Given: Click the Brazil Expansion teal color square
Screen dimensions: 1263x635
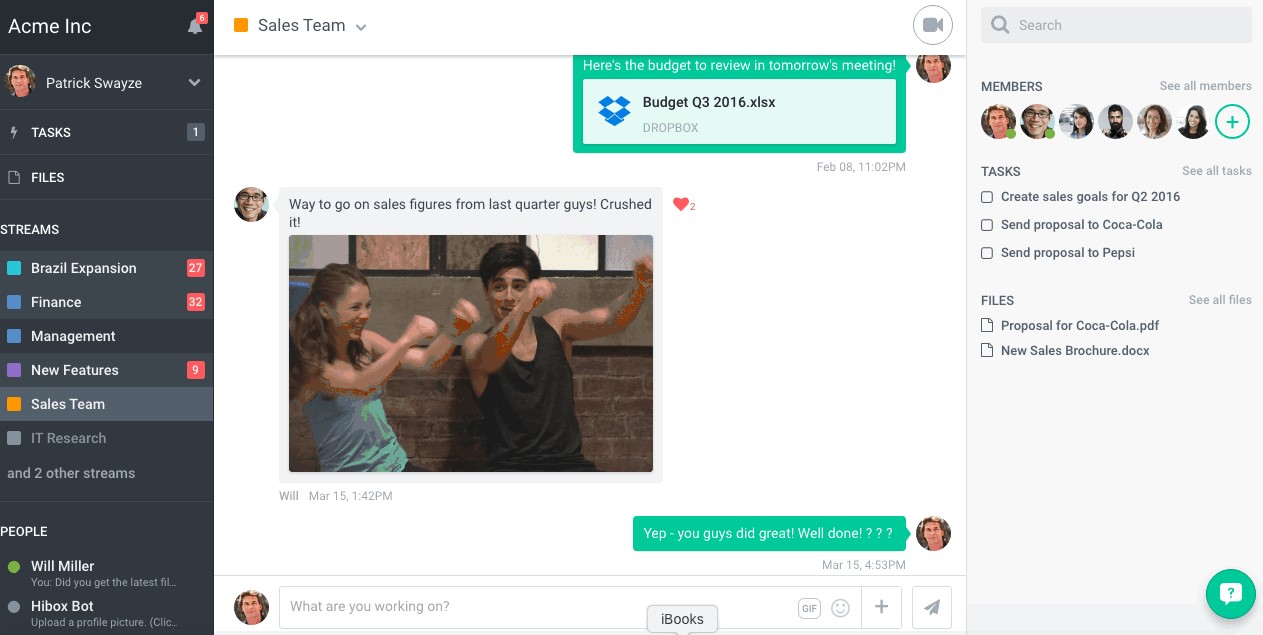Looking at the screenshot, I should (x=14, y=268).
